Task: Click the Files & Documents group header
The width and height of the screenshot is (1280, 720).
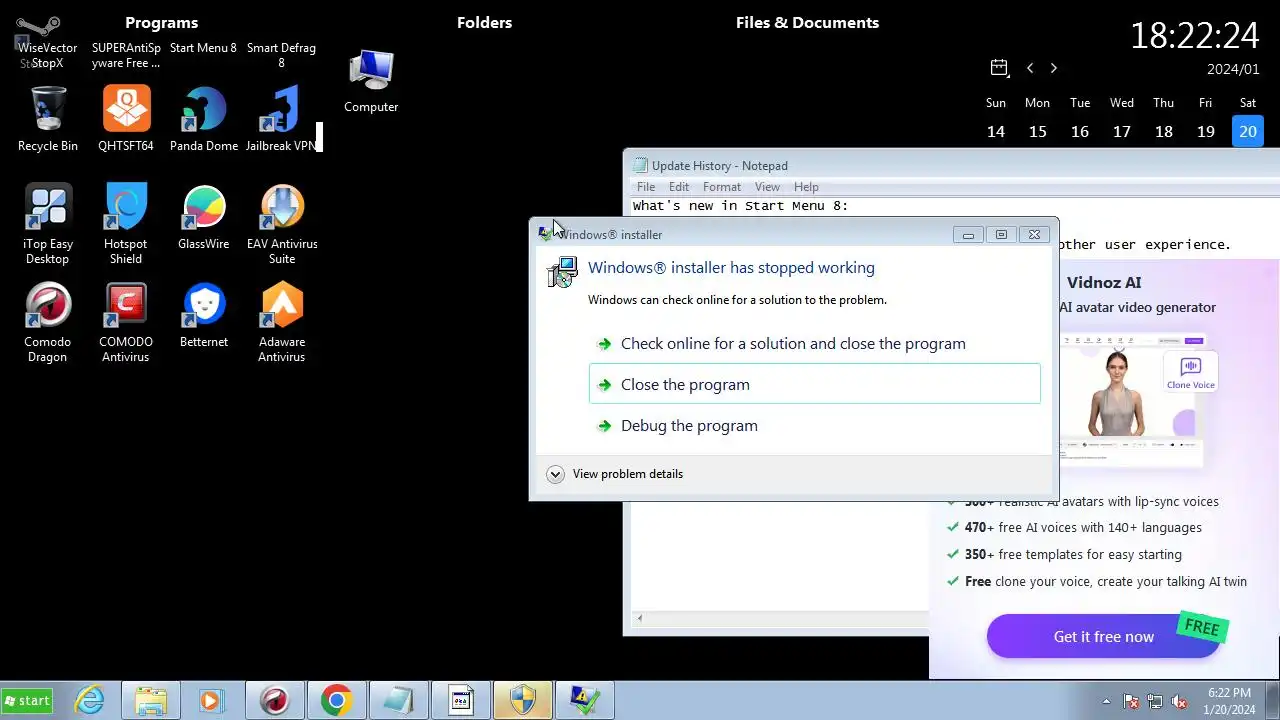Action: (x=807, y=22)
